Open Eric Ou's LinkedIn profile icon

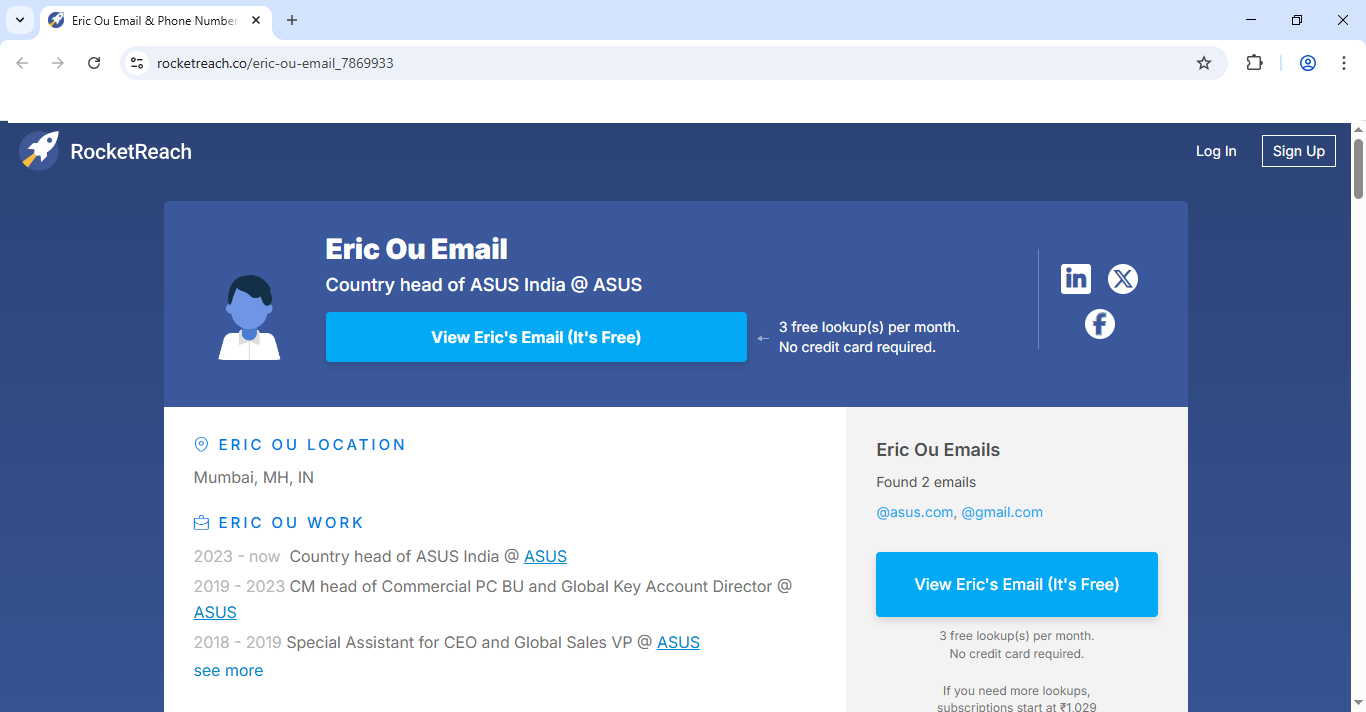coord(1076,279)
